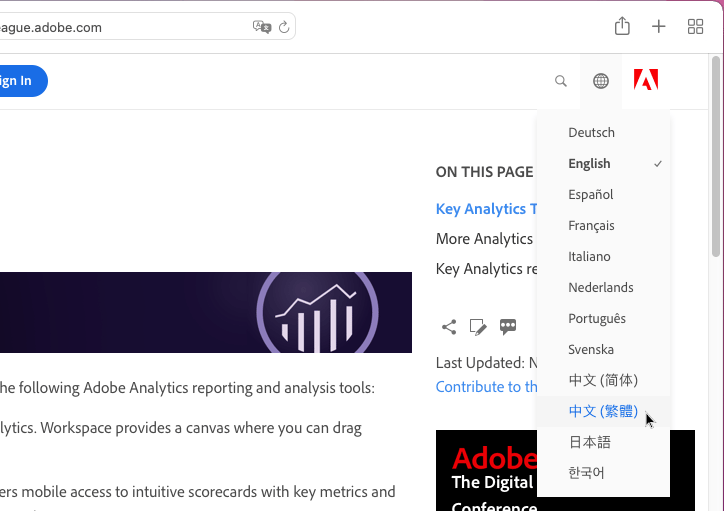The width and height of the screenshot is (724, 511).
Task: Open a new tab with the plus icon
Action: click(x=658, y=26)
